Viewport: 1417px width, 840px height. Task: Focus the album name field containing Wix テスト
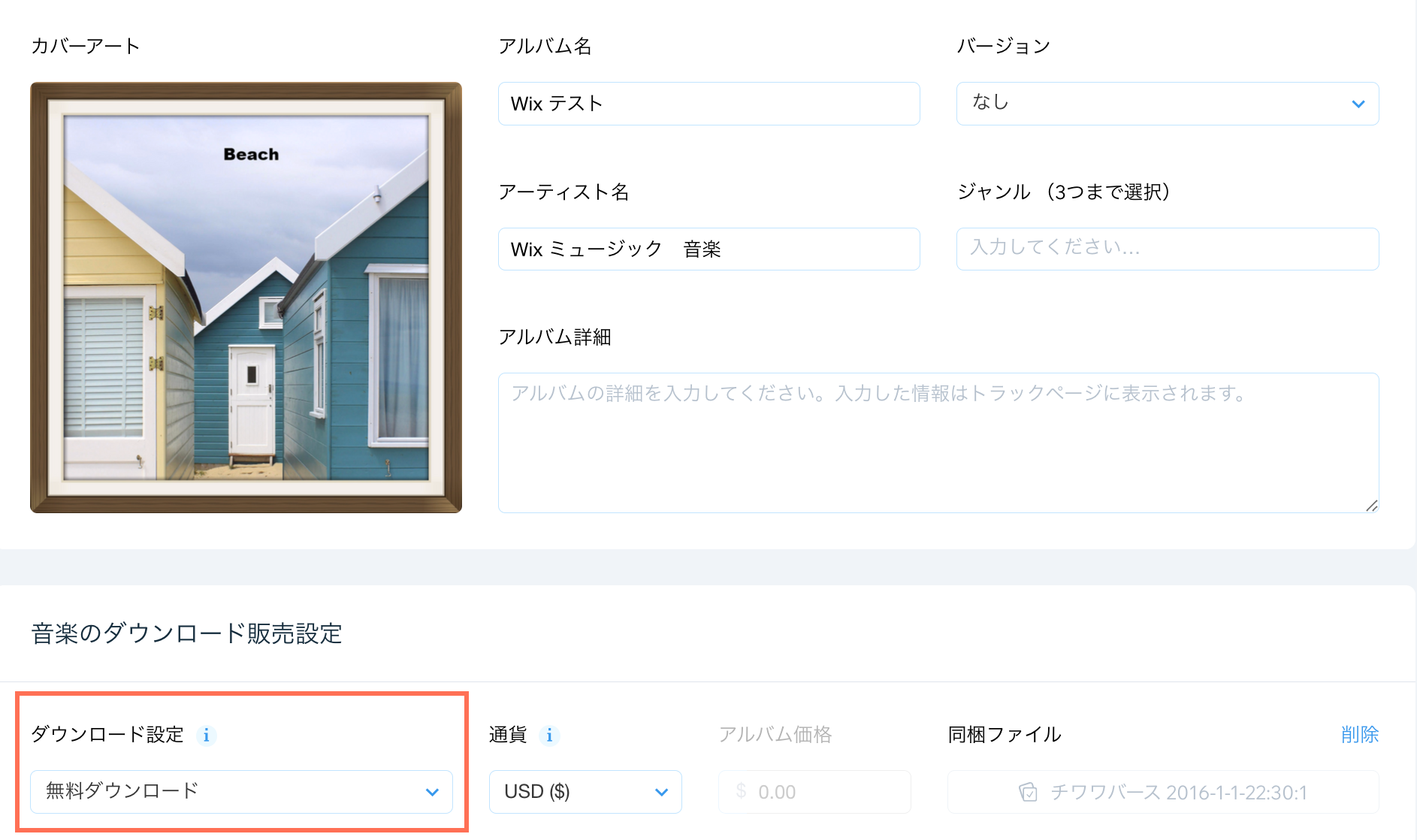click(708, 104)
